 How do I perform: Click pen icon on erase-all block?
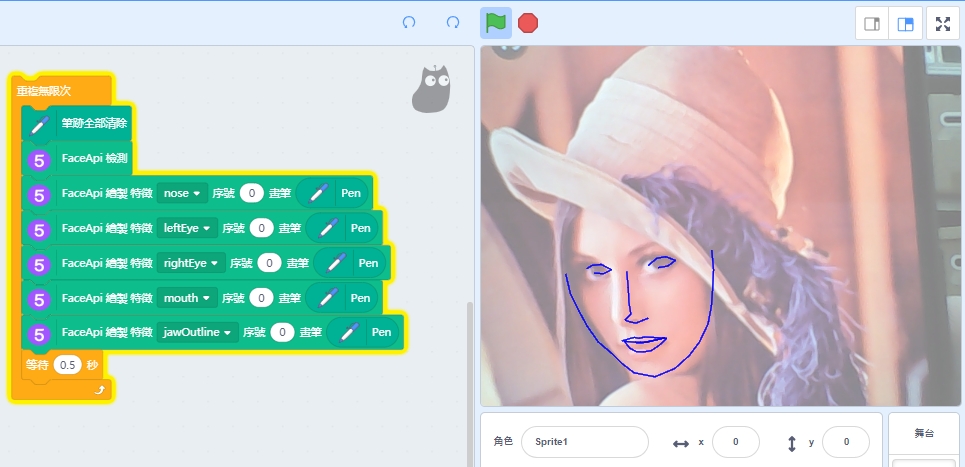pyautogui.click(x=39, y=124)
